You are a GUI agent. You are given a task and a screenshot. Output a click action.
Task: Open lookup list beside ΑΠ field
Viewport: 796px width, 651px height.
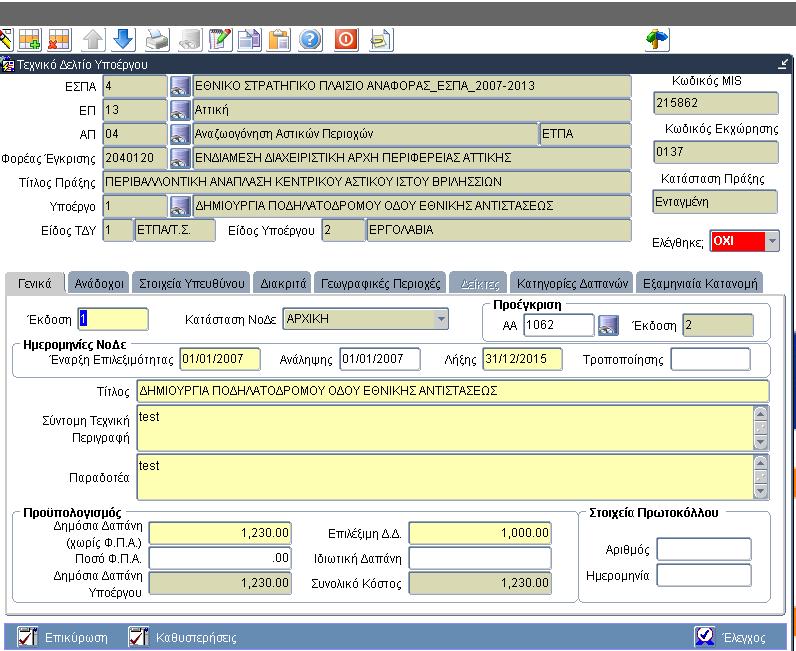[x=180, y=134]
